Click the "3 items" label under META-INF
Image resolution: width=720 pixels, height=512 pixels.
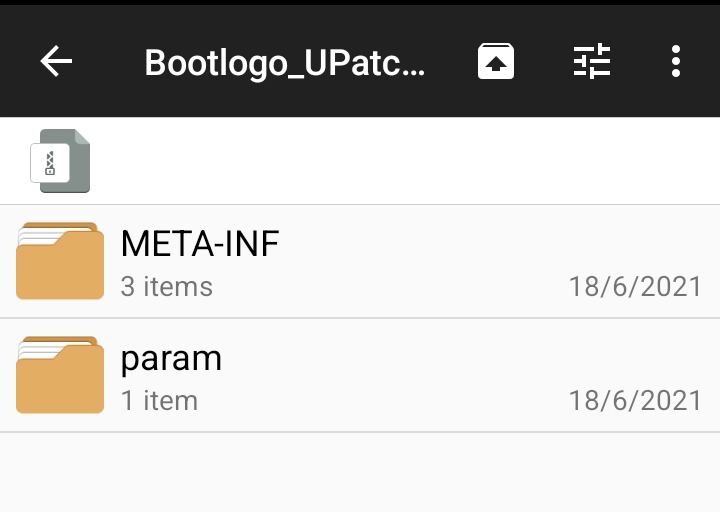coord(167,287)
